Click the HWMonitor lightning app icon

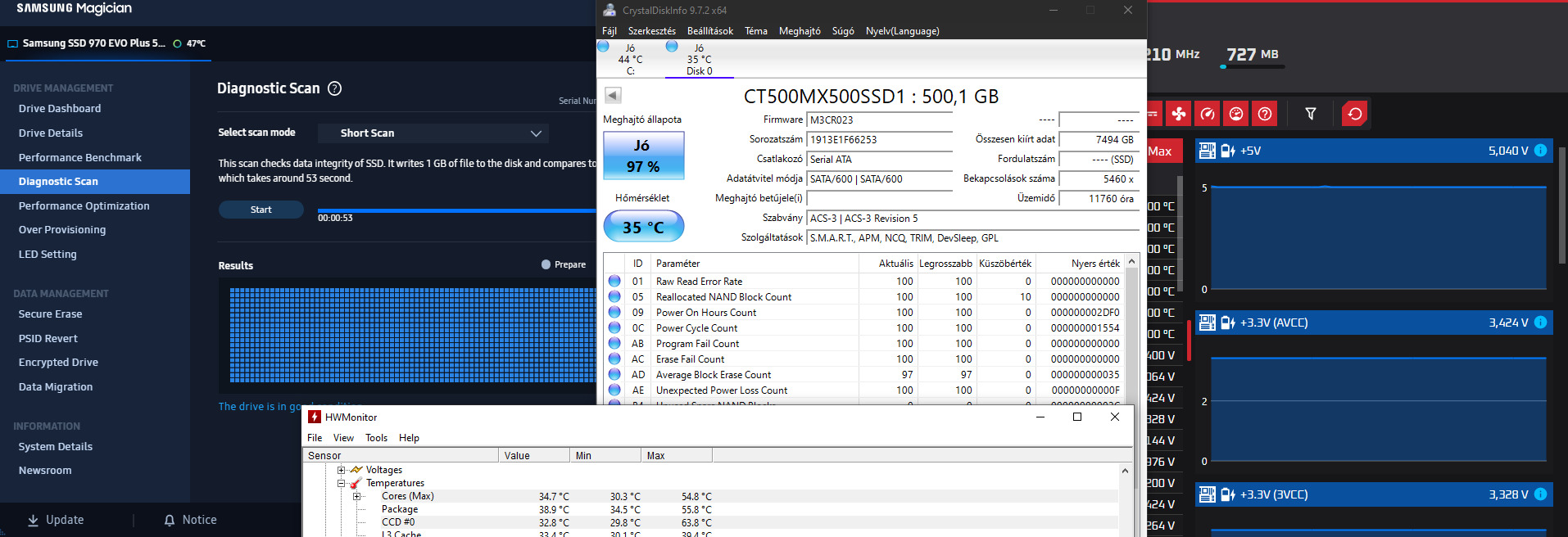314,417
